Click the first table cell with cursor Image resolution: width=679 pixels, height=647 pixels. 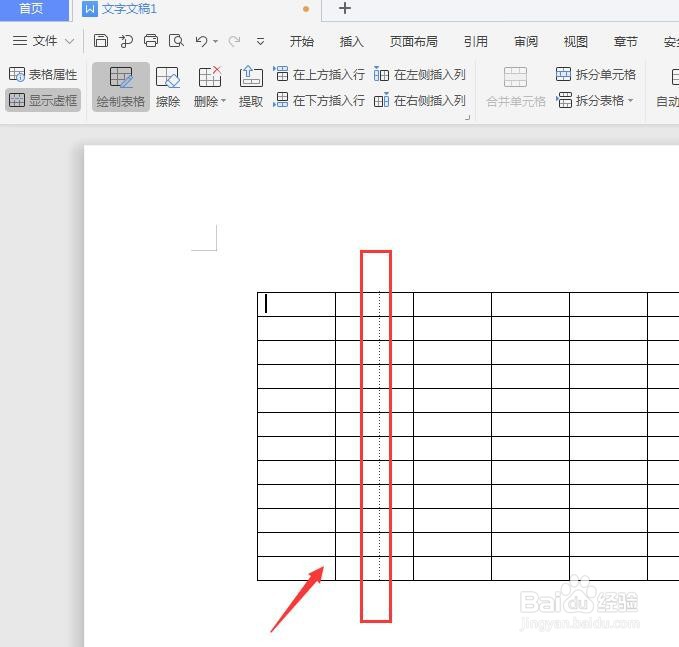coord(296,304)
